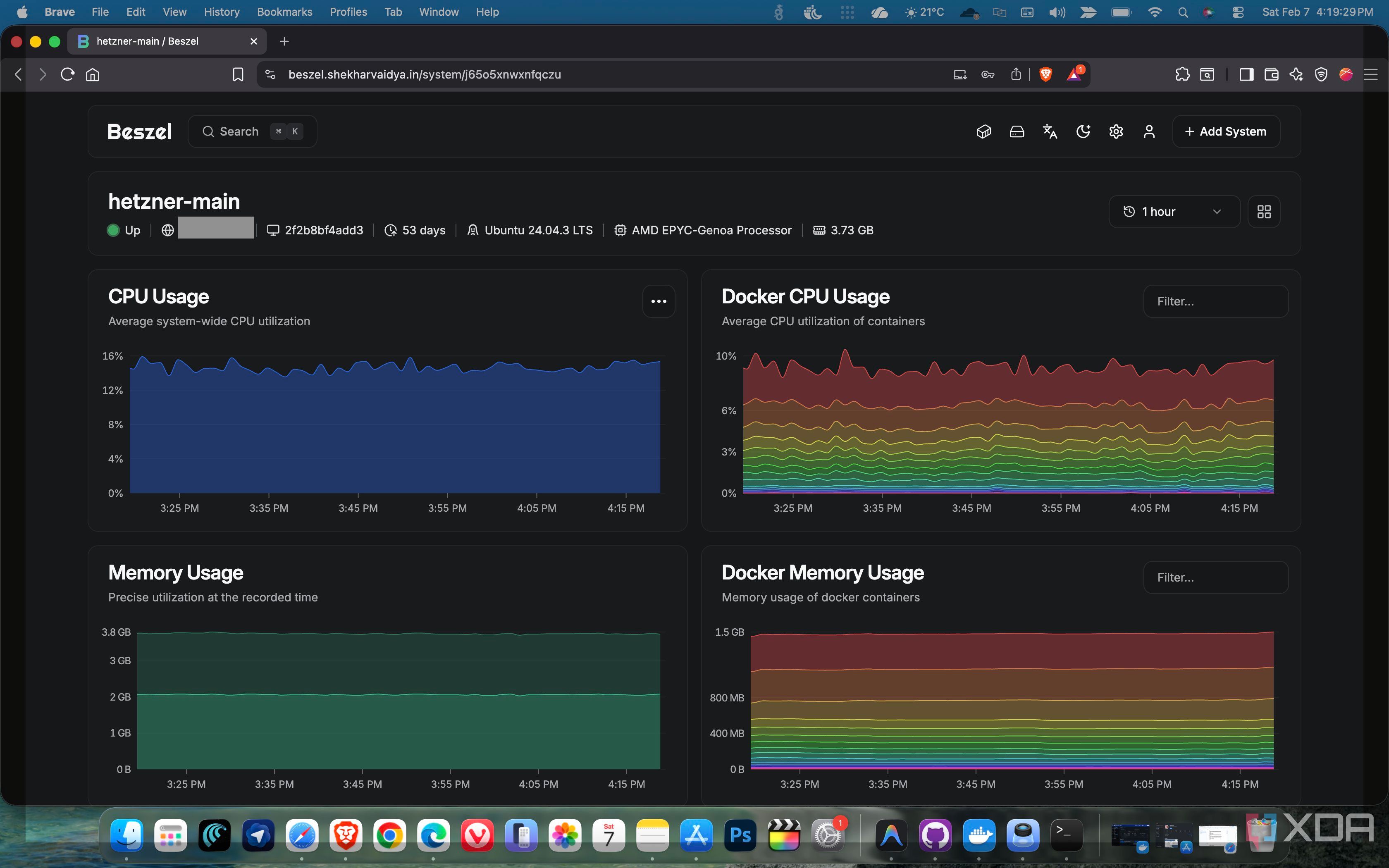The height and width of the screenshot is (868, 1389).
Task: Select the hetzner-main / Beszel tab
Action: pyautogui.click(x=167, y=41)
